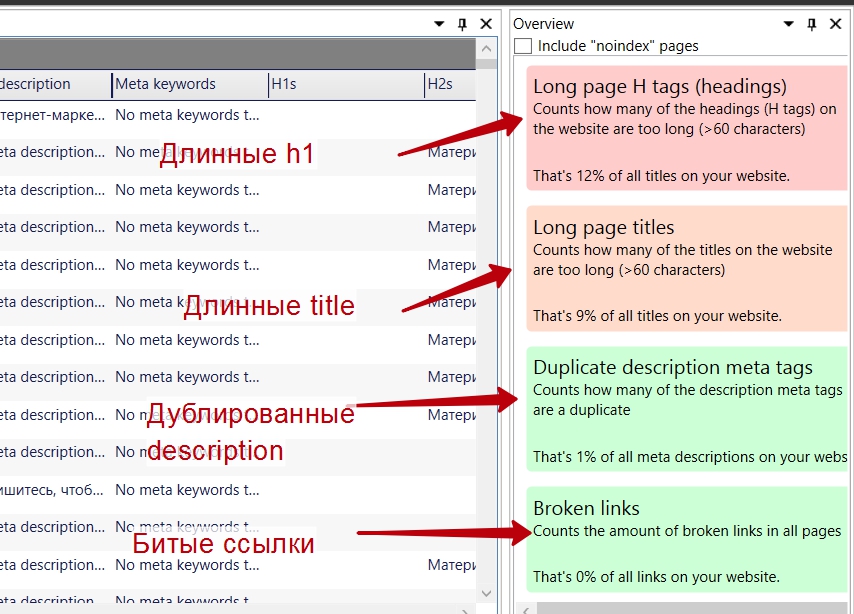Enable the Include "noindex" pages checkbox
Screen dimensions: 854x614
(523, 46)
